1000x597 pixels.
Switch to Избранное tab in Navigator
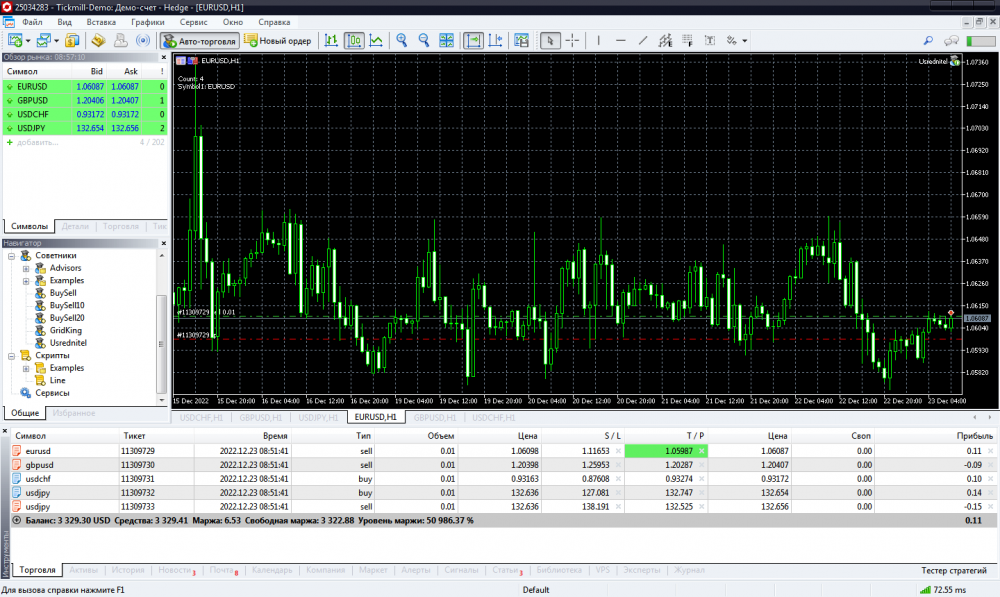(x=73, y=413)
